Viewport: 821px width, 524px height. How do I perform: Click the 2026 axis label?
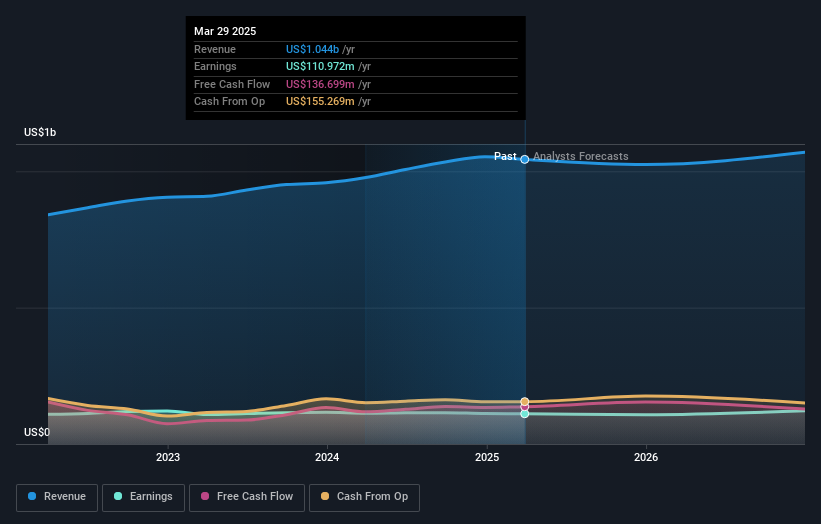click(646, 458)
